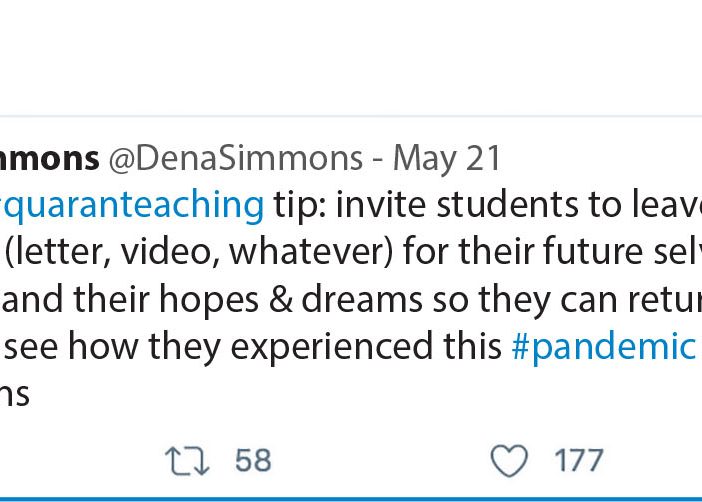Follow the #quaranteaching hashtag link
Viewport: 702px width, 502px height.
click(132, 206)
